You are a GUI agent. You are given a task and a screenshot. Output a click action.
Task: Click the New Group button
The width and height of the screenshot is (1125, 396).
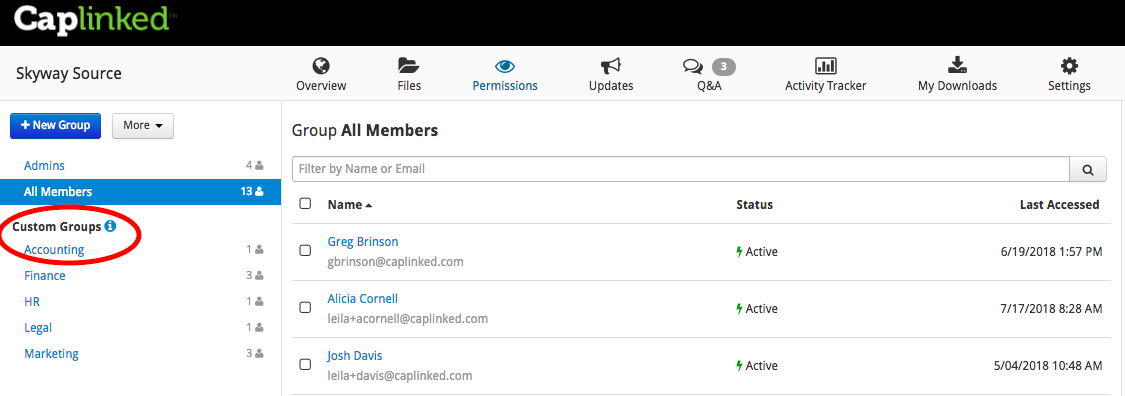coord(55,126)
